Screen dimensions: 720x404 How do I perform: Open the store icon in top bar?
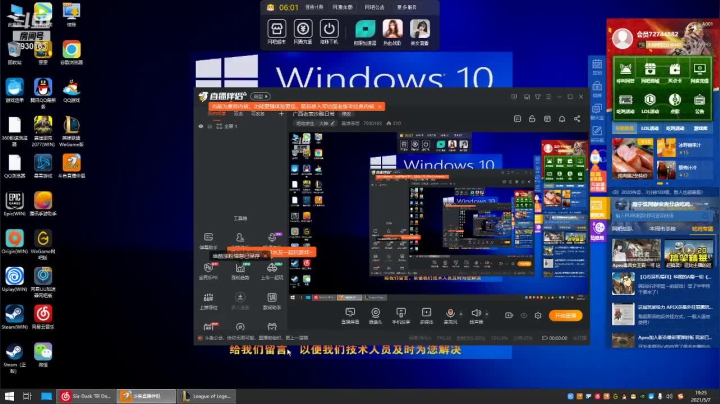point(276,29)
